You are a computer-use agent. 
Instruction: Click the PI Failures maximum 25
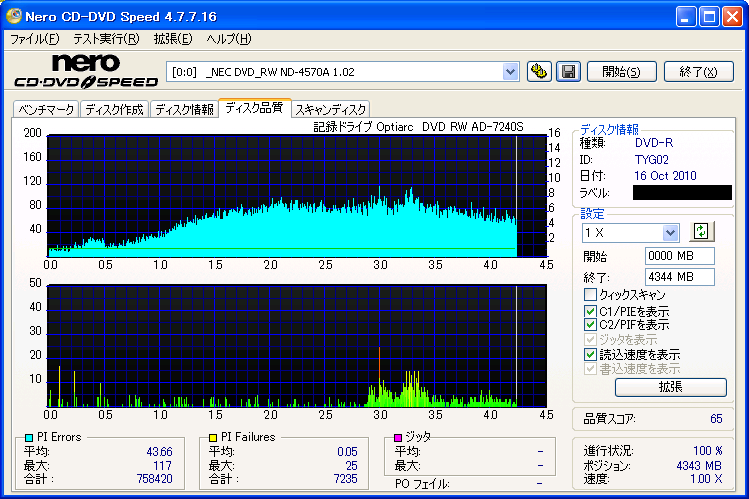coord(352,465)
